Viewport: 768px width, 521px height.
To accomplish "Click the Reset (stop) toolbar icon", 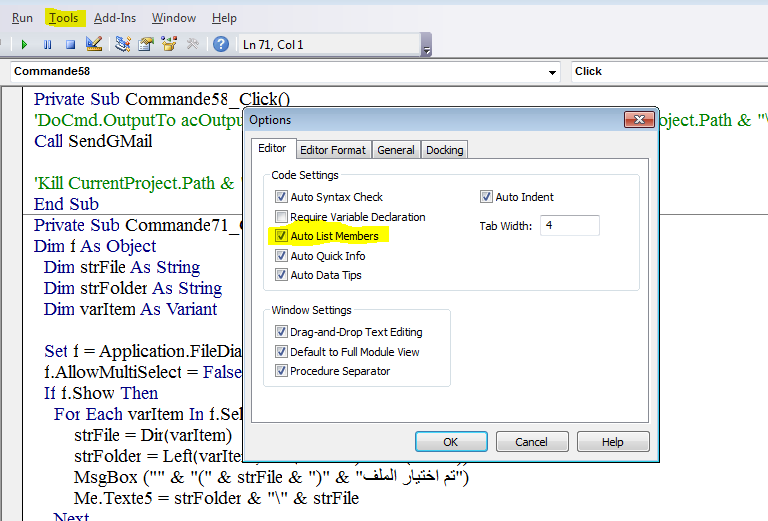I will pyautogui.click(x=70, y=44).
